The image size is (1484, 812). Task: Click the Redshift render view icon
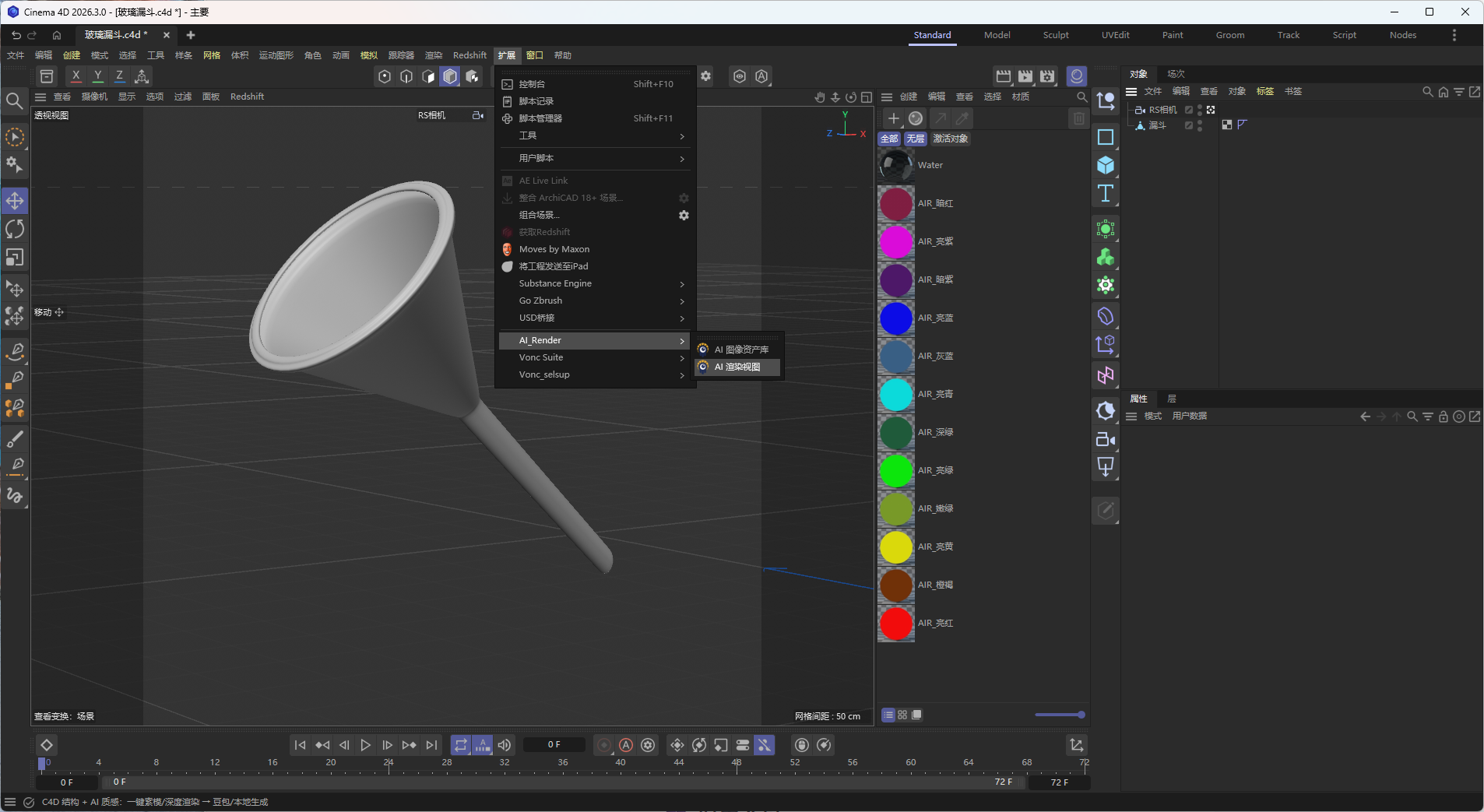tap(1077, 76)
